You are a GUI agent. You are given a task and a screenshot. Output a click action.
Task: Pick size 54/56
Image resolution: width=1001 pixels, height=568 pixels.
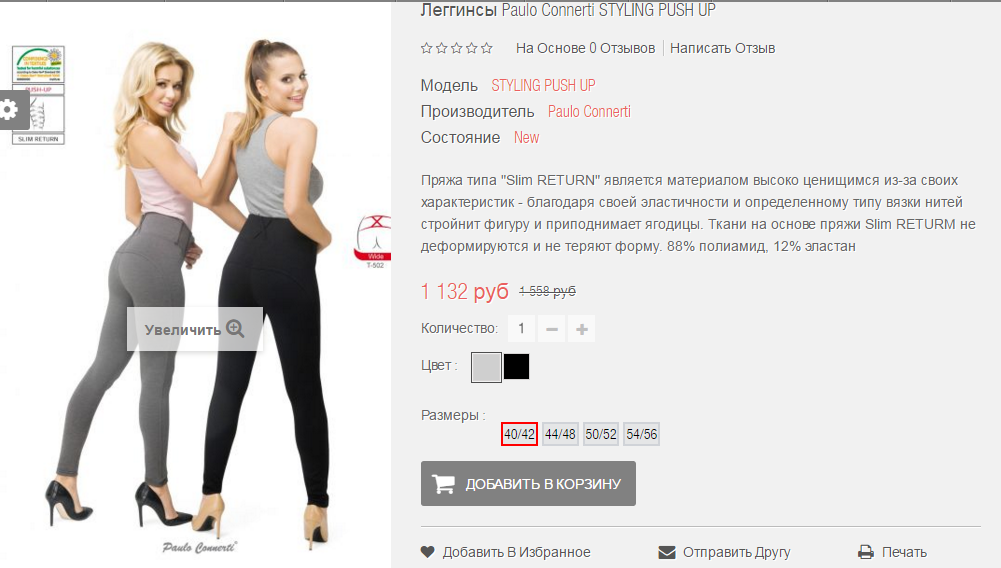point(642,434)
